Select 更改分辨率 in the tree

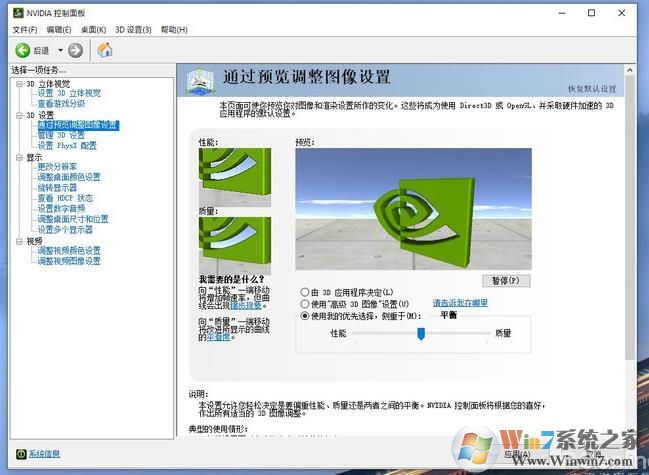point(57,167)
